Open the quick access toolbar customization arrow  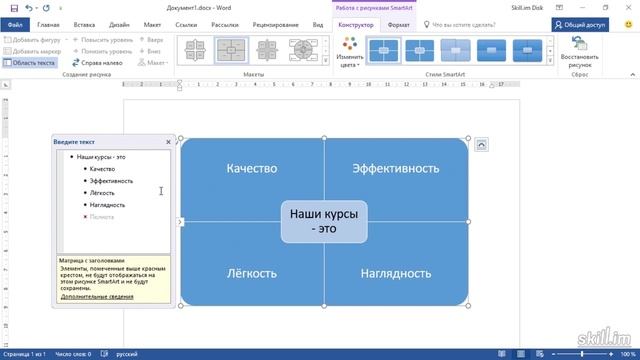point(61,8)
